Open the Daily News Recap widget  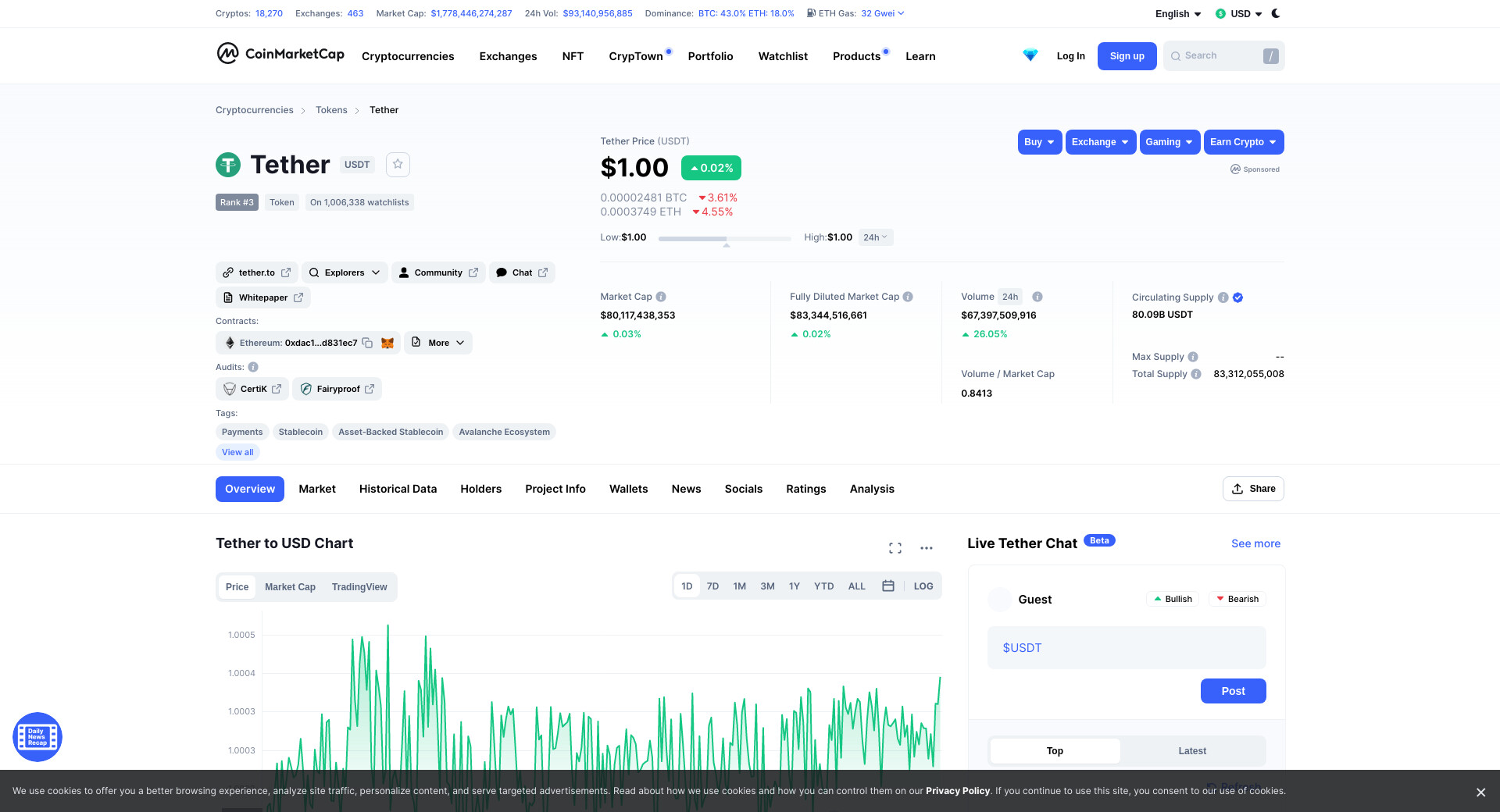pyautogui.click(x=37, y=737)
